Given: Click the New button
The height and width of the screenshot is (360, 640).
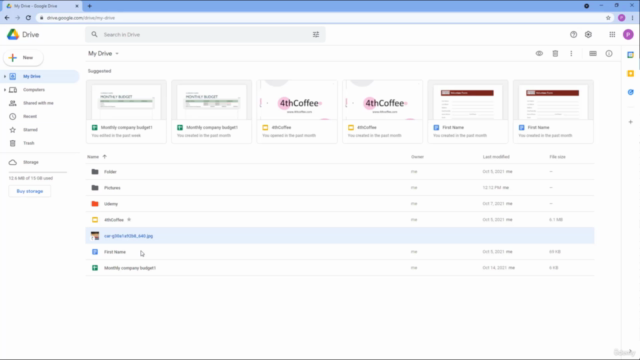Looking at the screenshot, I should (23, 58).
